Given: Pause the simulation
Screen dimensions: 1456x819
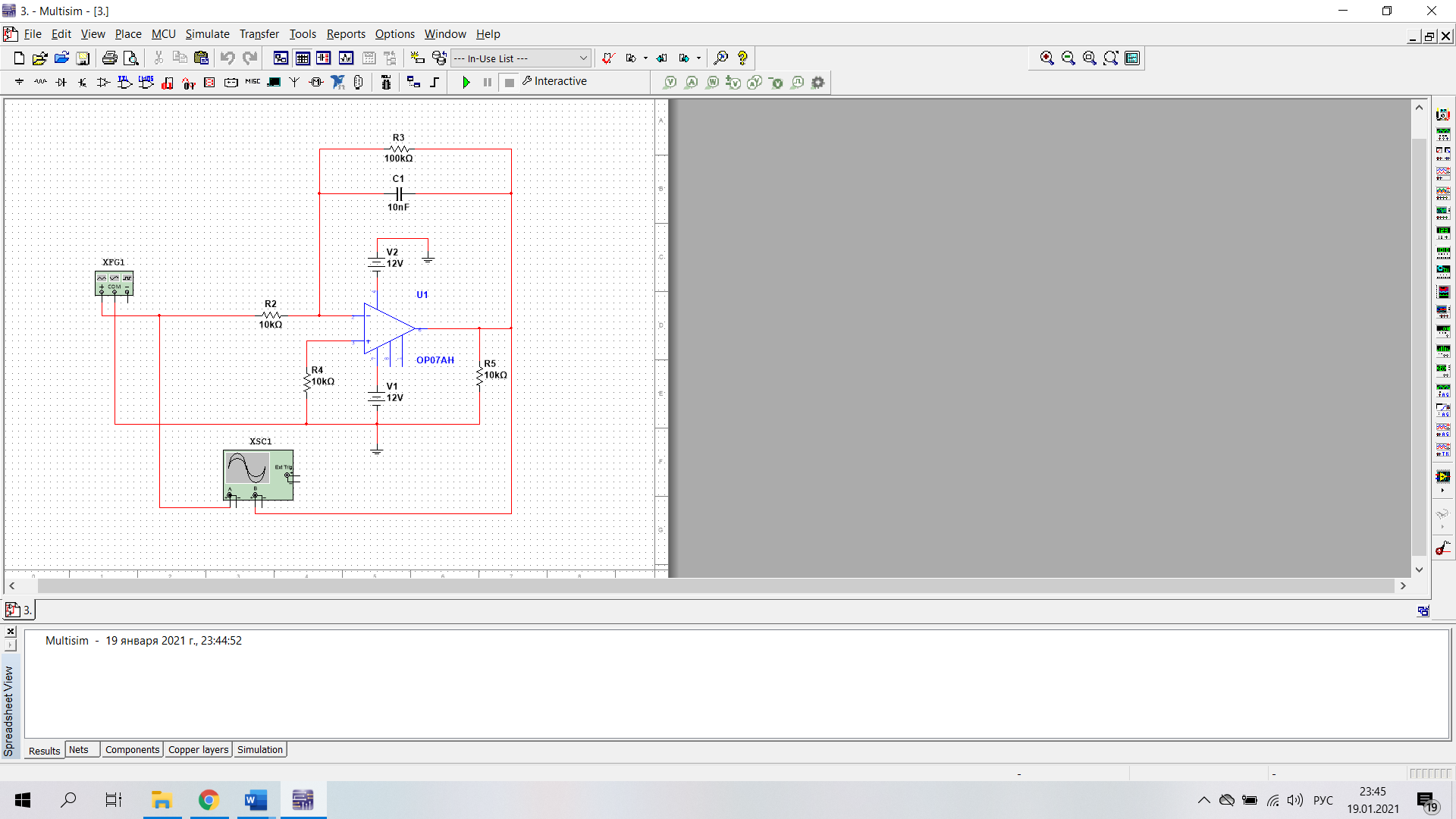Looking at the screenshot, I should 488,82.
